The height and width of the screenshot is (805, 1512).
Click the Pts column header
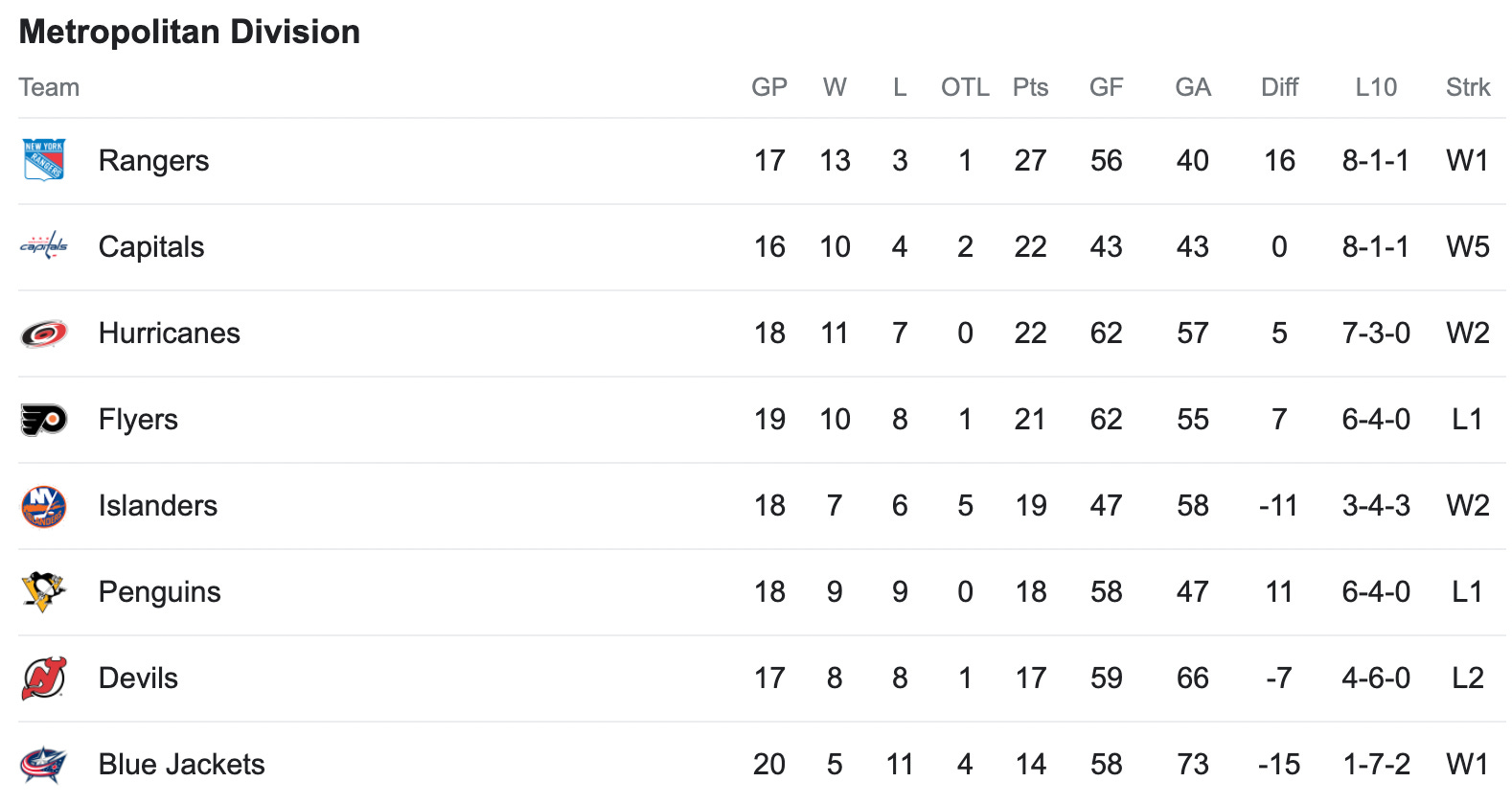(1030, 87)
